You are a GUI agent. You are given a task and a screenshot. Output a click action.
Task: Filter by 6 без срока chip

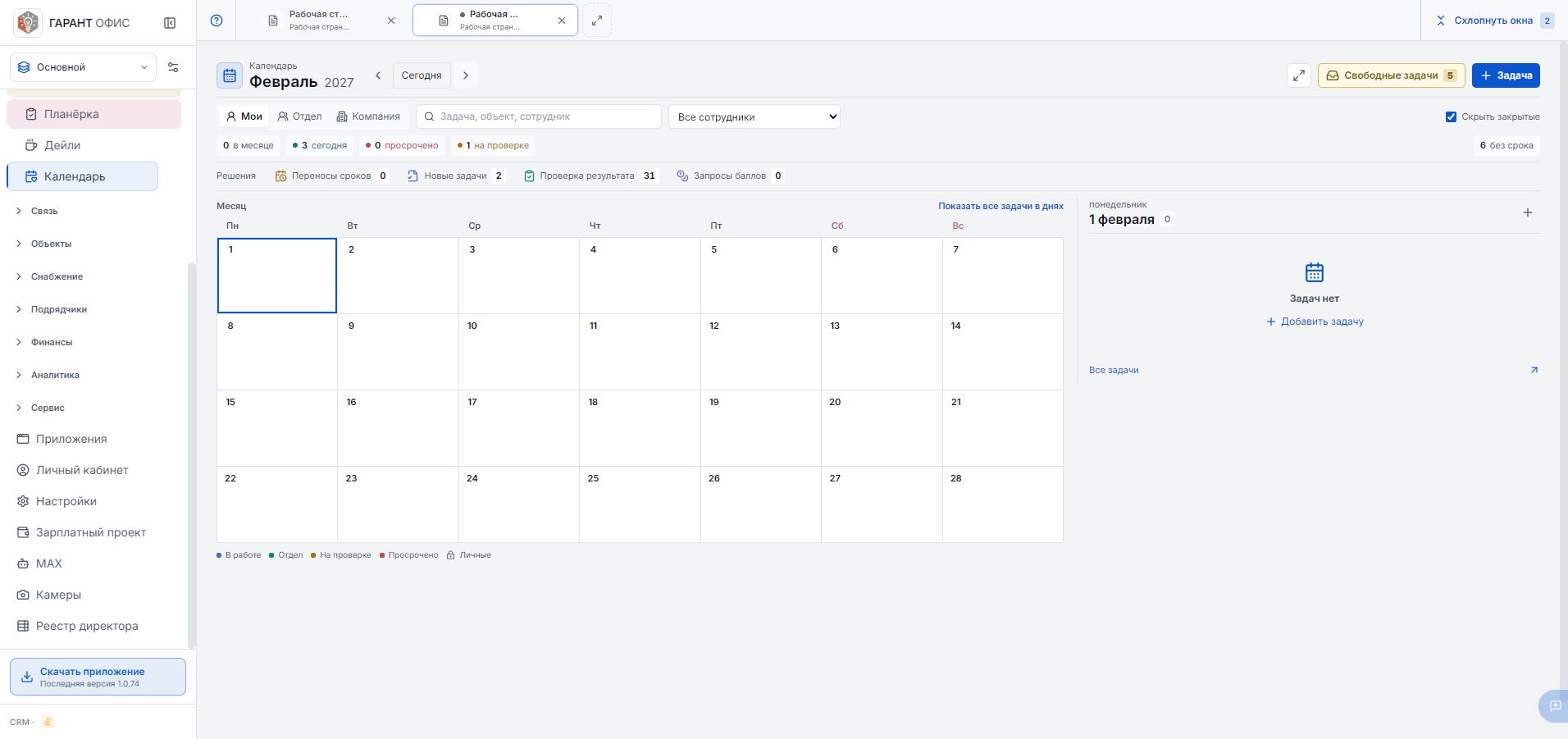click(x=1506, y=145)
